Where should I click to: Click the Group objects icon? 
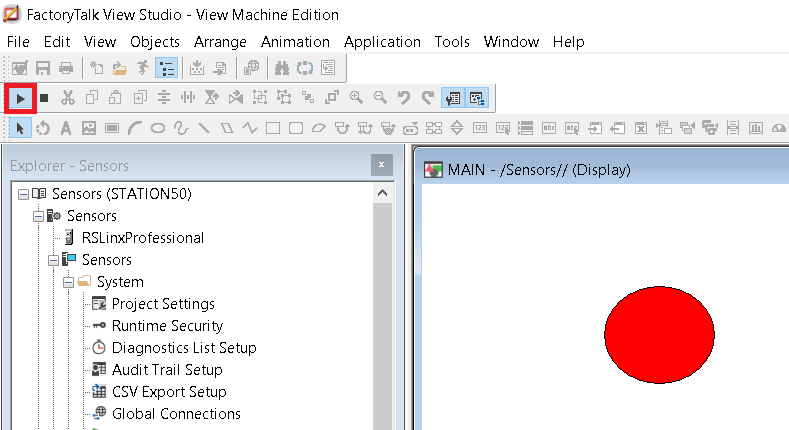pyautogui.click(x=260, y=98)
